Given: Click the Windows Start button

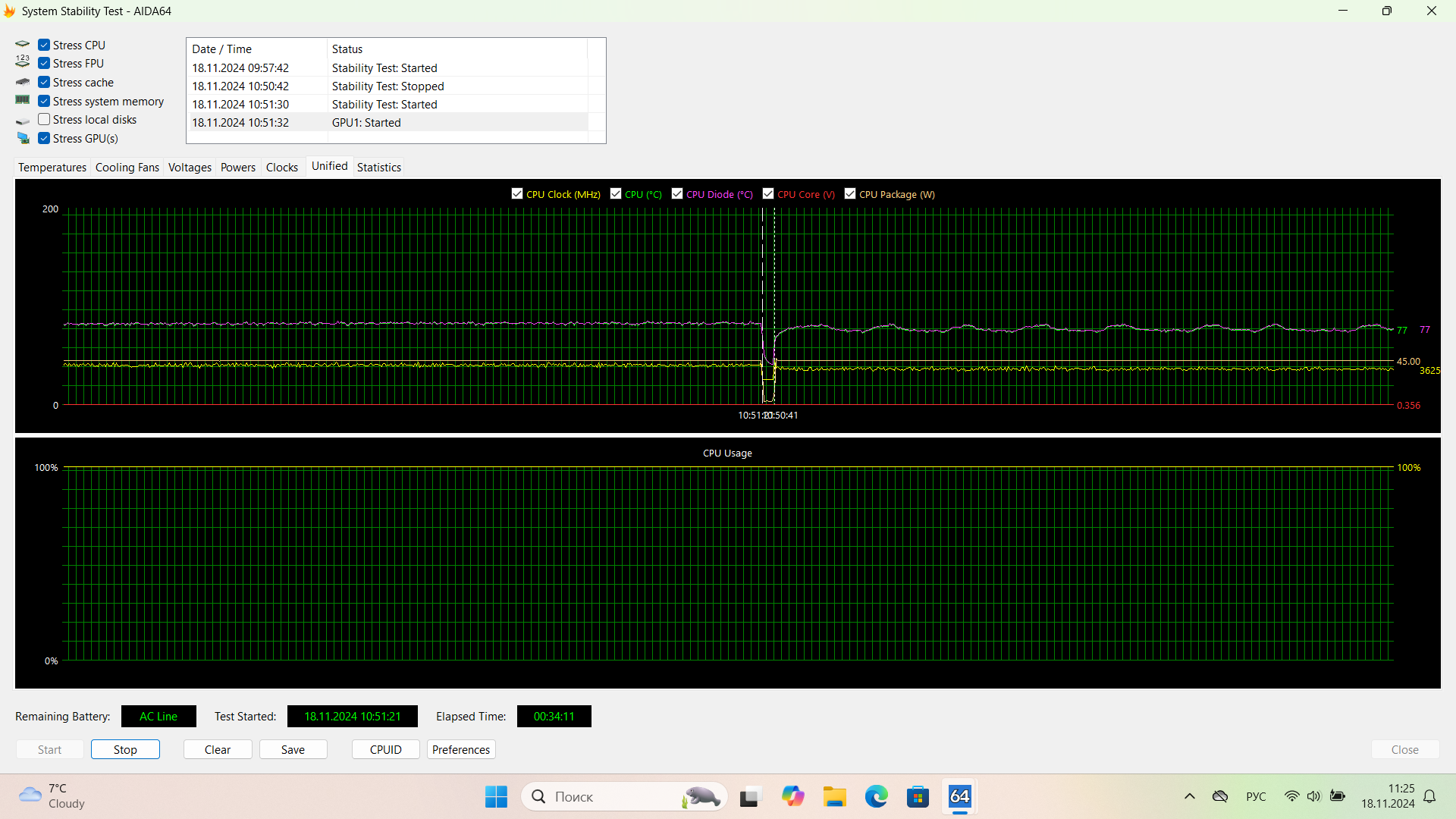Looking at the screenshot, I should pos(496,797).
